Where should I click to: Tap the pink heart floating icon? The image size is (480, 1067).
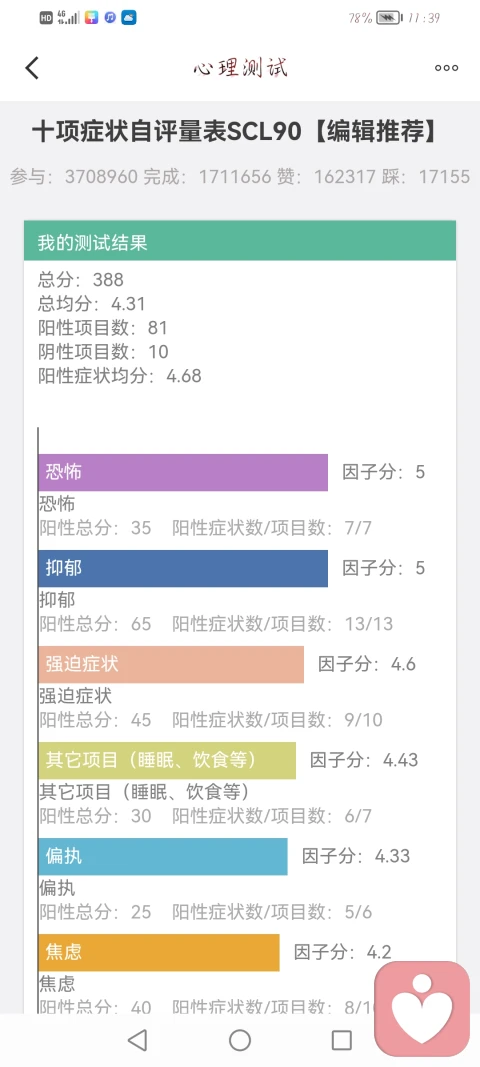pyautogui.click(x=422, y=1007)
